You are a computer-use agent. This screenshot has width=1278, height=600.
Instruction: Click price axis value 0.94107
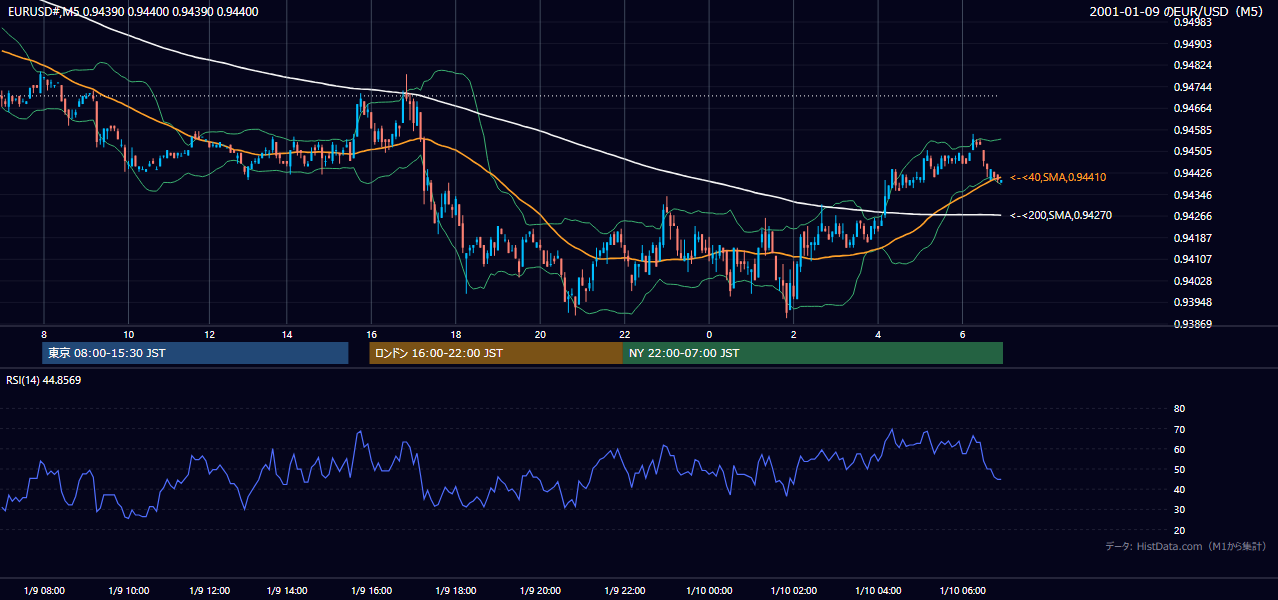1192,259
